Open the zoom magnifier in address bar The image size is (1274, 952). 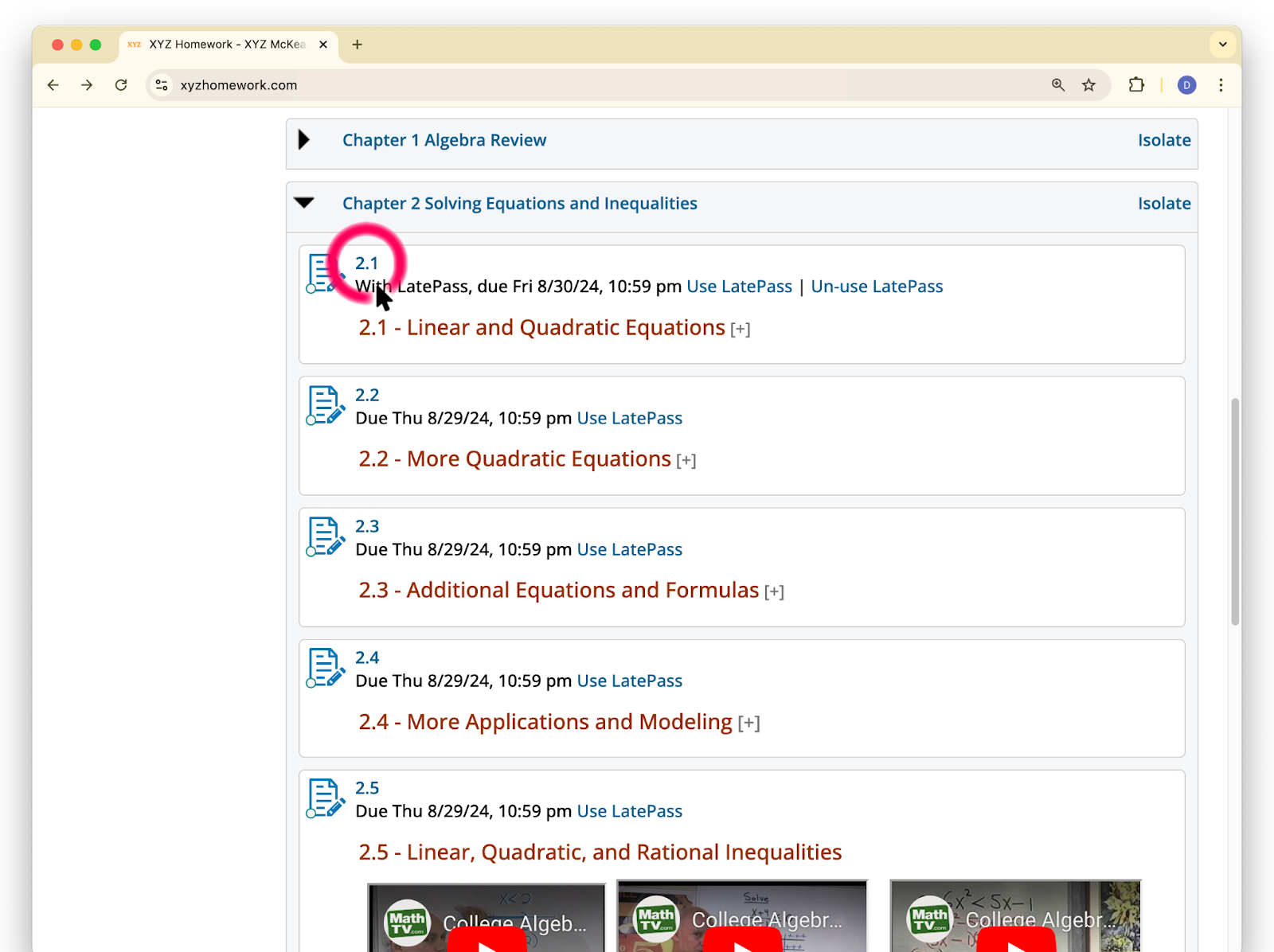point(1058,85)
